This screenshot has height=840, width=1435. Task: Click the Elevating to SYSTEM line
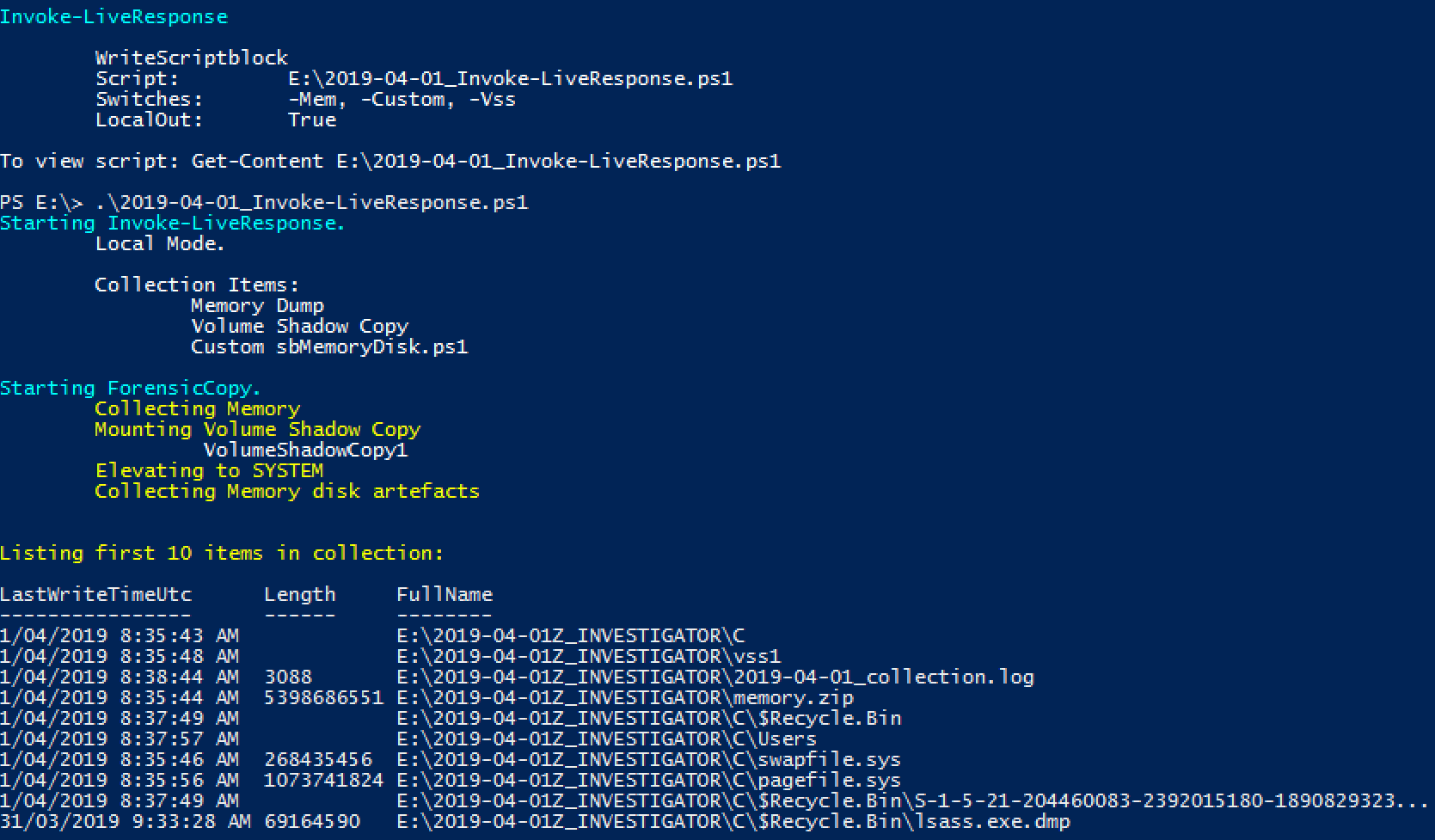tap(209, 470)
